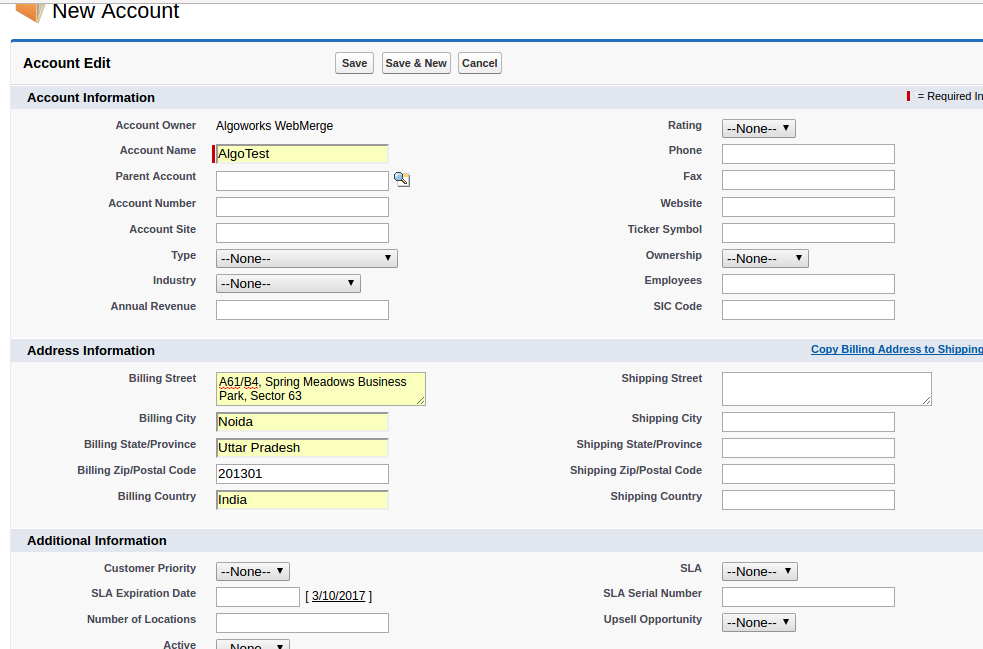Expand the Type dropdown
The width and height of the screenshot is (983, 649).
click(306, 259)
